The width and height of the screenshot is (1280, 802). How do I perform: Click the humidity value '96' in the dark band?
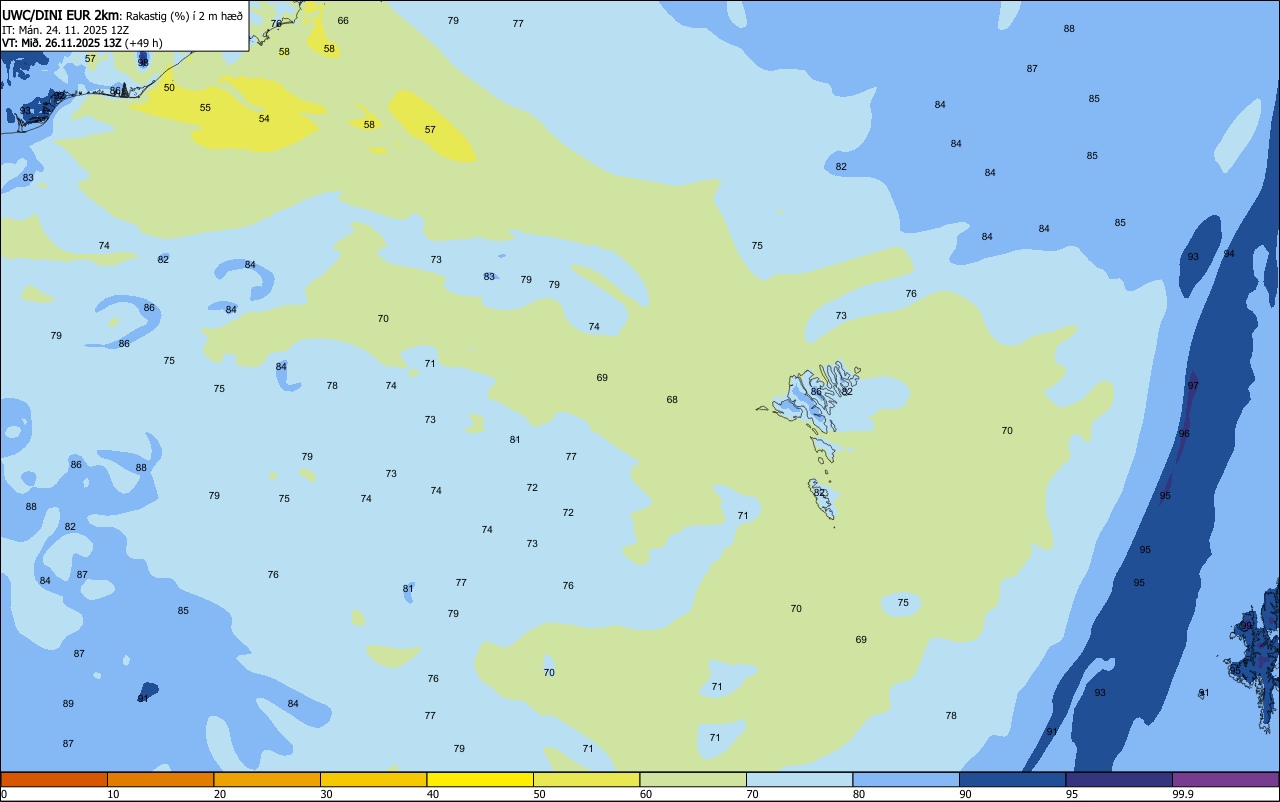click(1184, 434)
